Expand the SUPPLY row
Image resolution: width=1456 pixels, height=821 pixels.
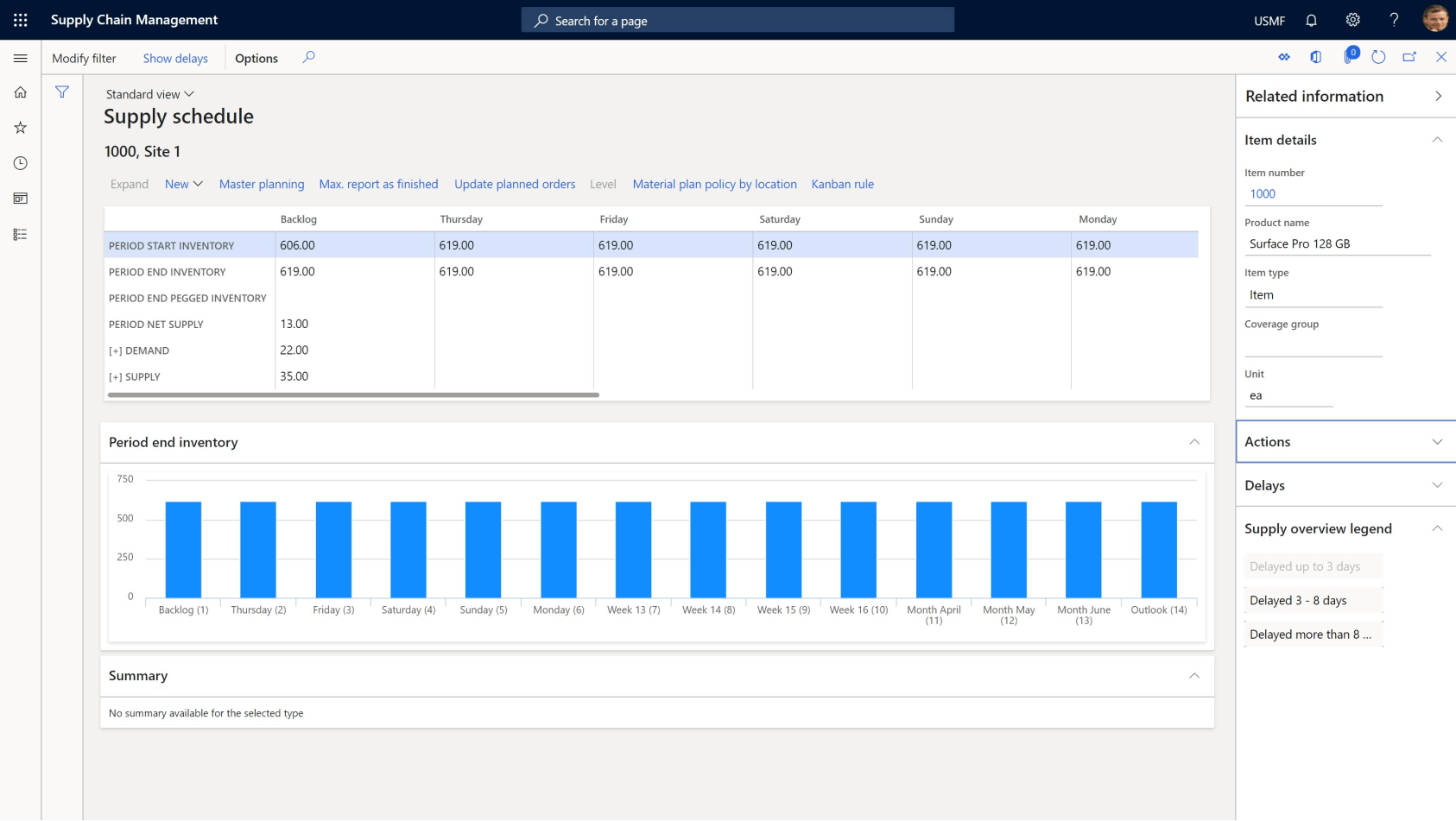[x=116, y=377]
